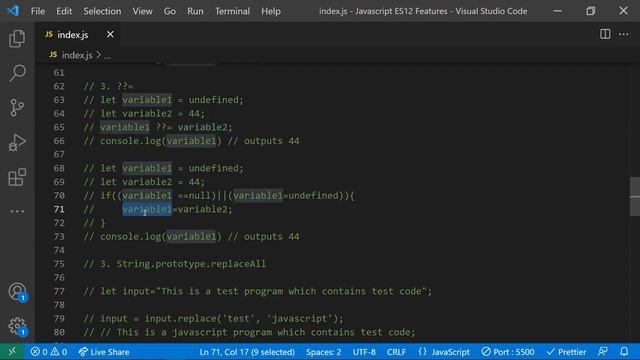Open the Search view in activity bar

tap(17, 73)
